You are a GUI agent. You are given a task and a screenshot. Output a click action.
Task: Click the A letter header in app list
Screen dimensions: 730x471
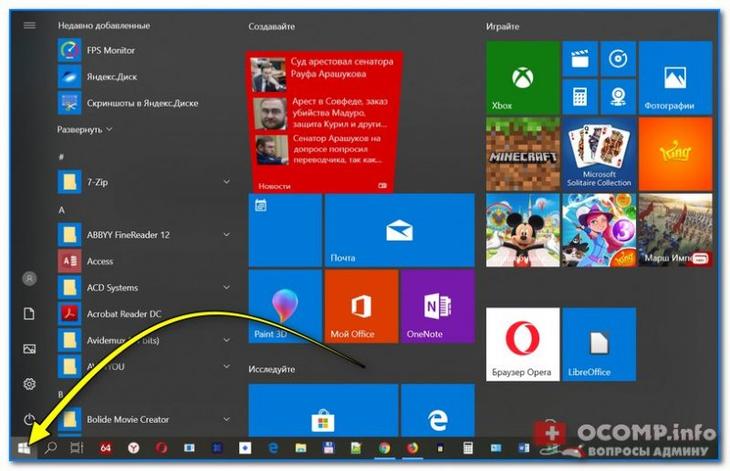(61, 210)
